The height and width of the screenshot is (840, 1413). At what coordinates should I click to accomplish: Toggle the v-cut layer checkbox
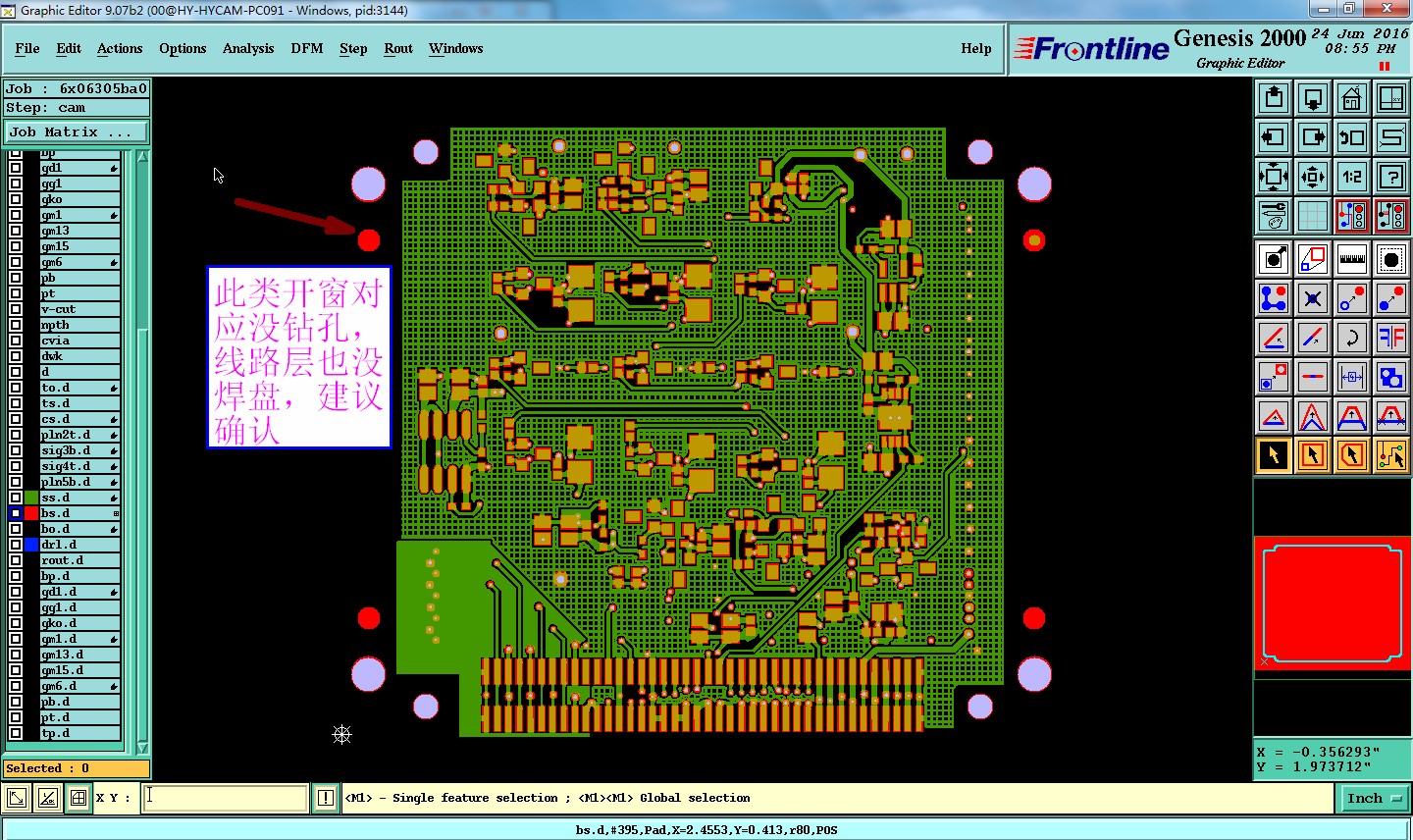click(x=16, y=309)
